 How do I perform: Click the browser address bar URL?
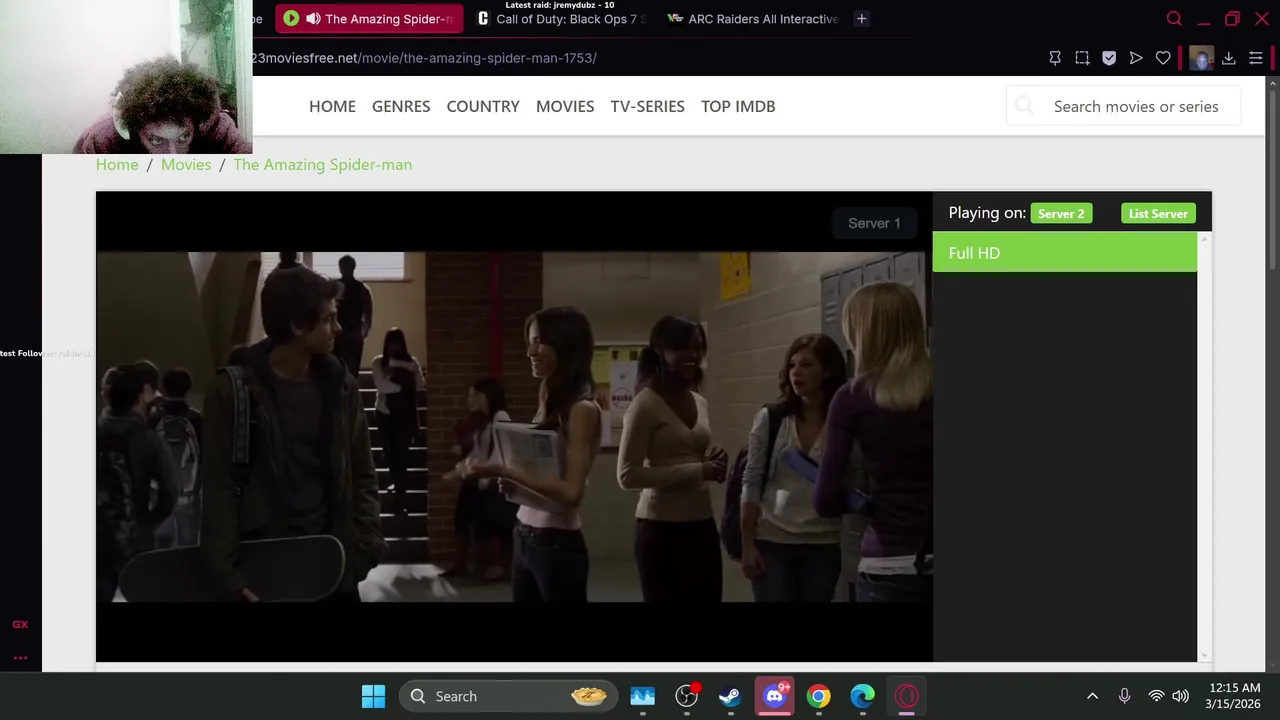[424, 58]
